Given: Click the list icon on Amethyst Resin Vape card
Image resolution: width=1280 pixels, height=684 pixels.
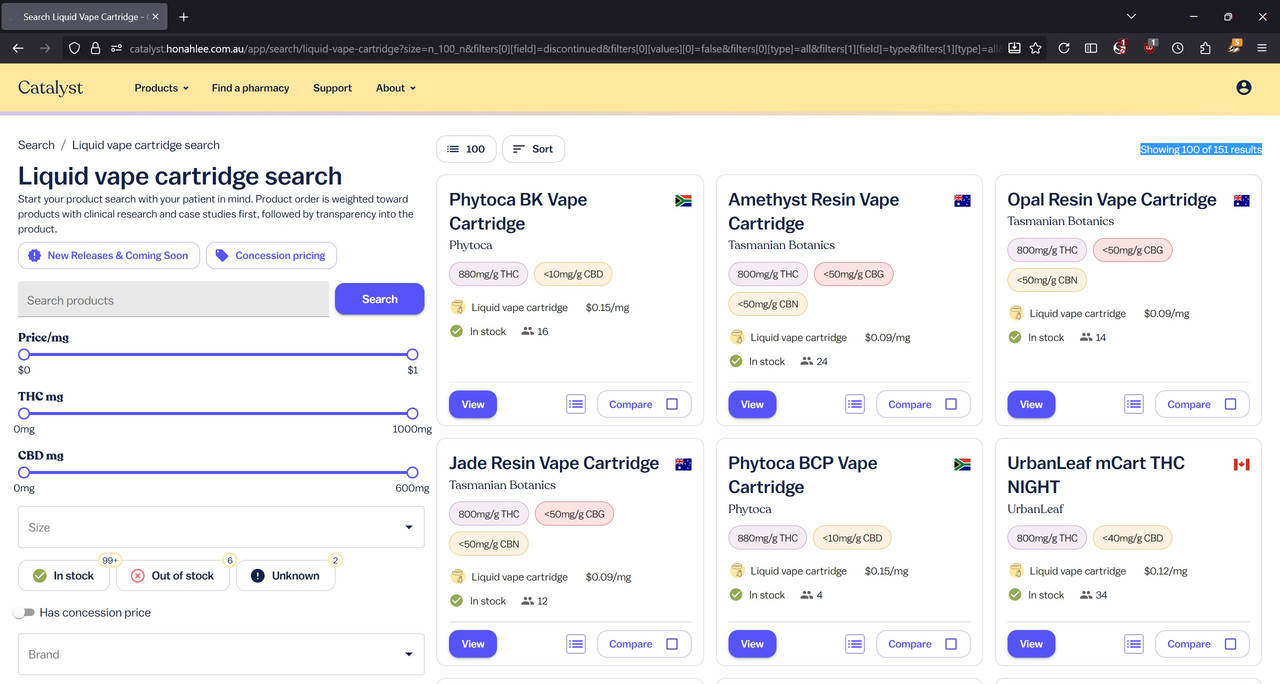Looking at the screenshot, I should tap(855, 404).
